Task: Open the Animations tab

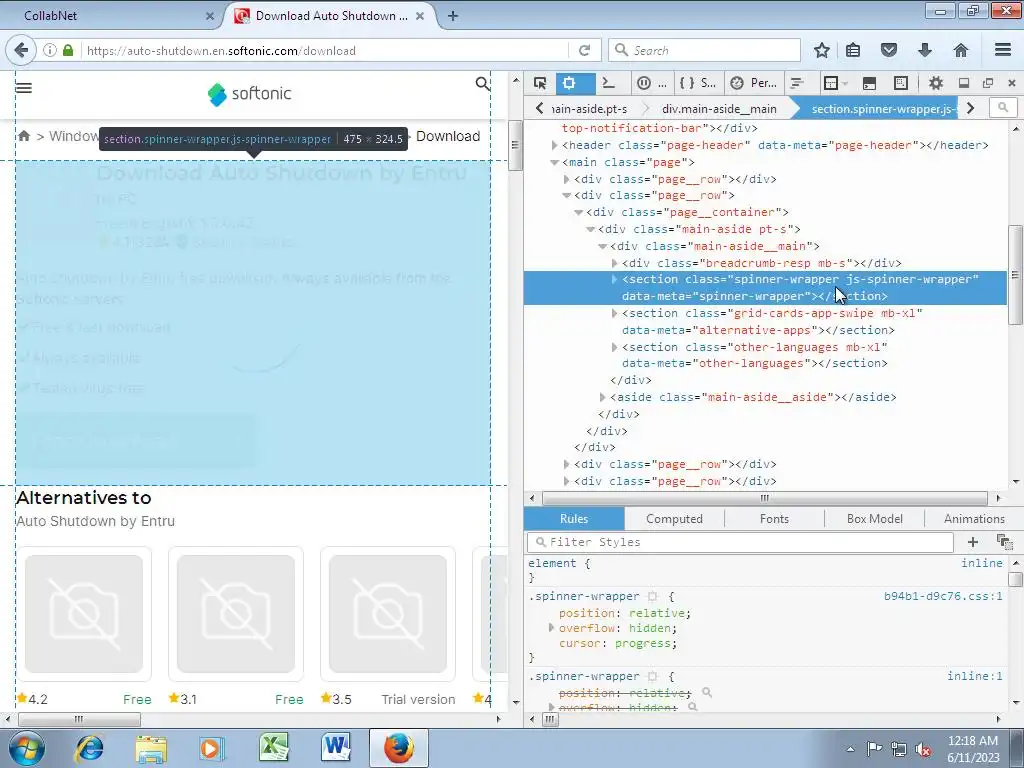Action: tap(974, 519)
